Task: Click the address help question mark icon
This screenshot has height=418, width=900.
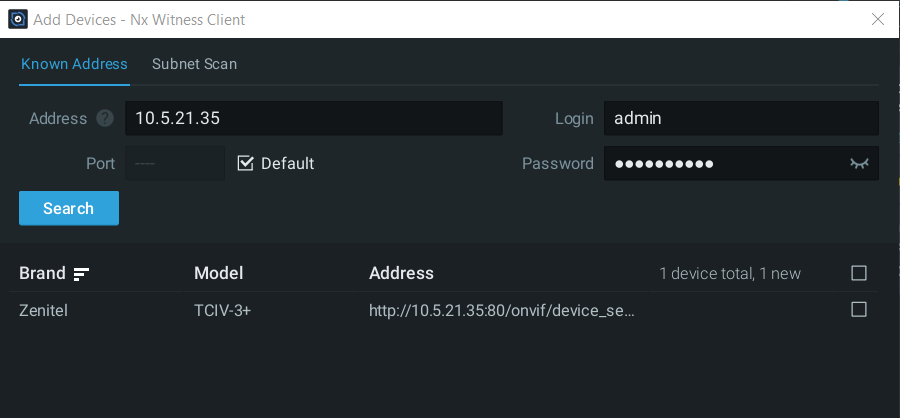Action: (105, 119)
